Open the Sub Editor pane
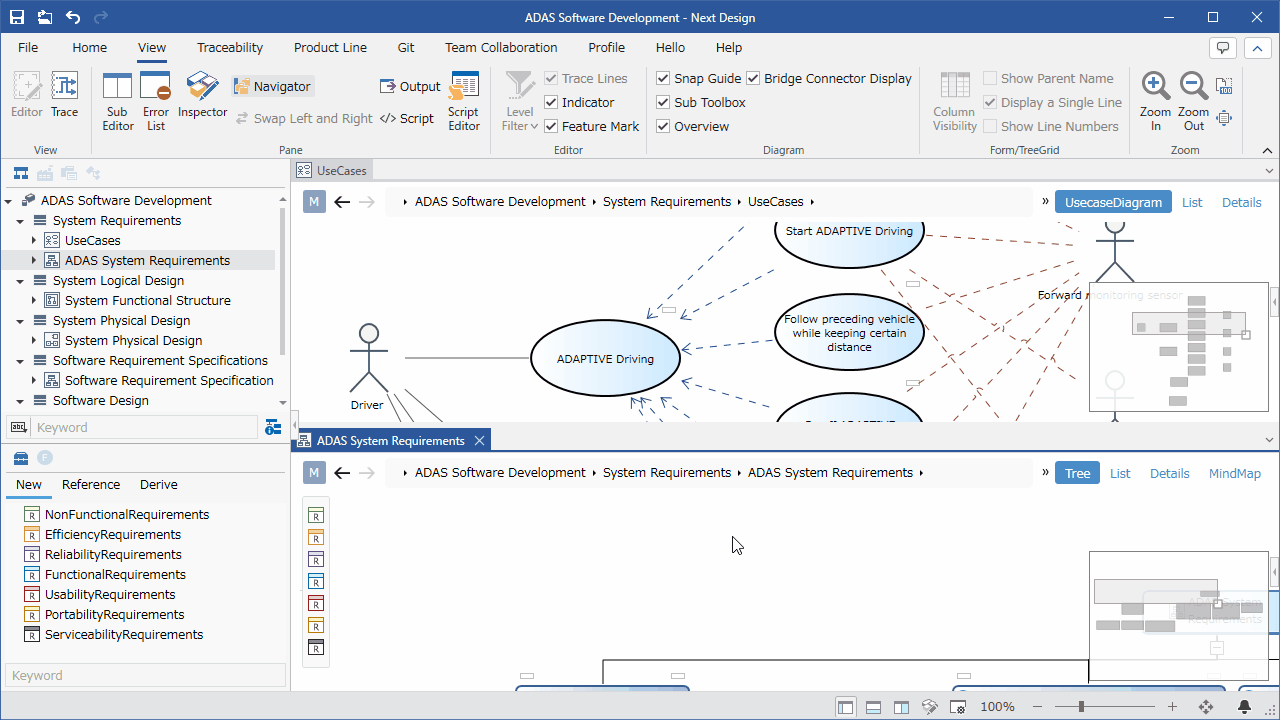 tap(117, 101)
